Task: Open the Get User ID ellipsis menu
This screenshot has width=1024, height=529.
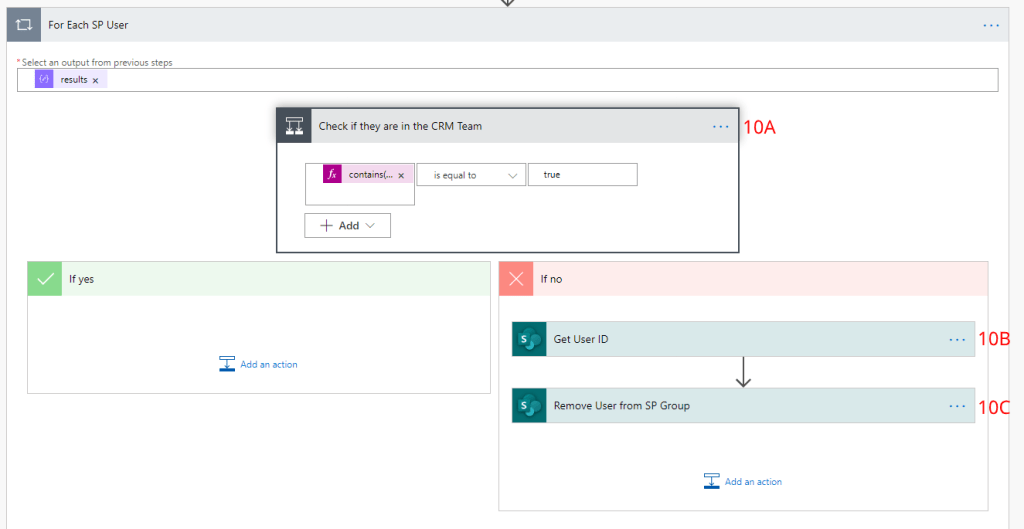Action: [x=957, y=339]
